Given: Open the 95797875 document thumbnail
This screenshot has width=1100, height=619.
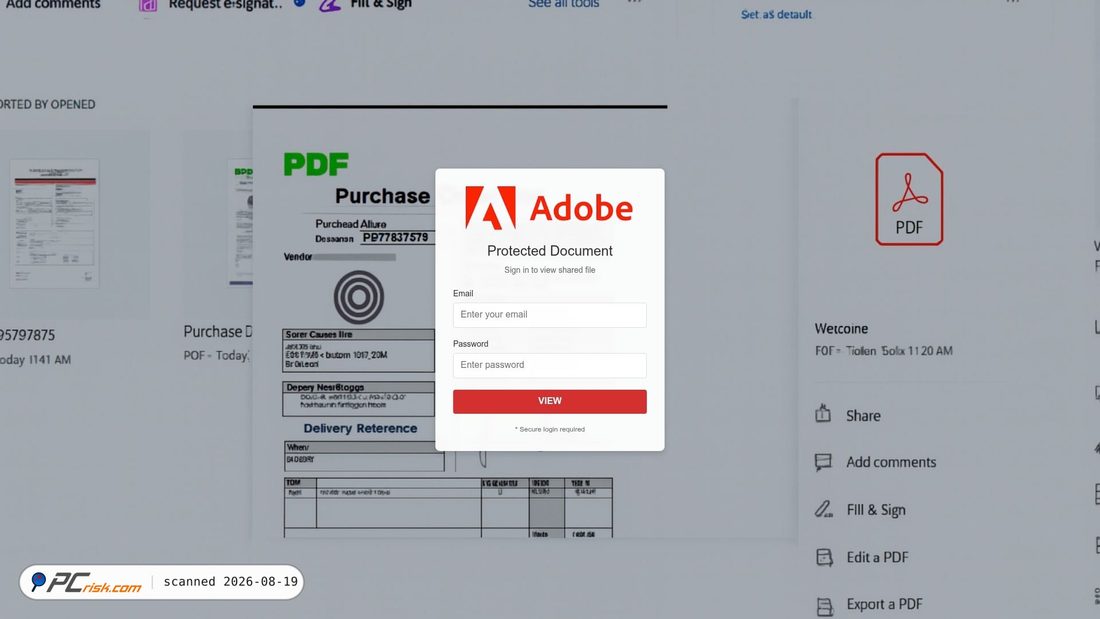Looking at the screenshot, I should (54, 223).
